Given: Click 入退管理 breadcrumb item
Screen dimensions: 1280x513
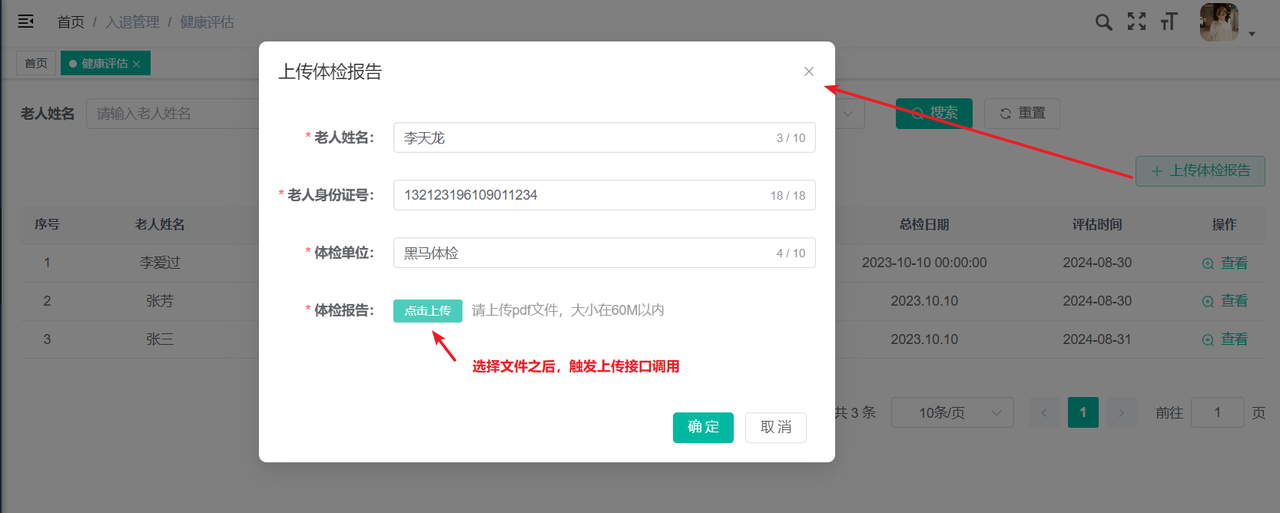Looking at the screenshot, I should [132, 21].
